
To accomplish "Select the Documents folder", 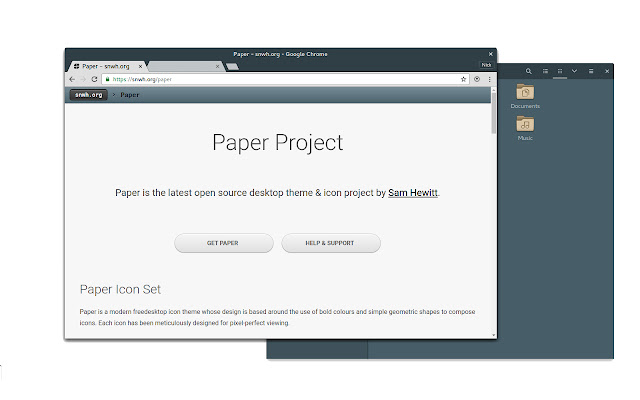I will [525, 96].
